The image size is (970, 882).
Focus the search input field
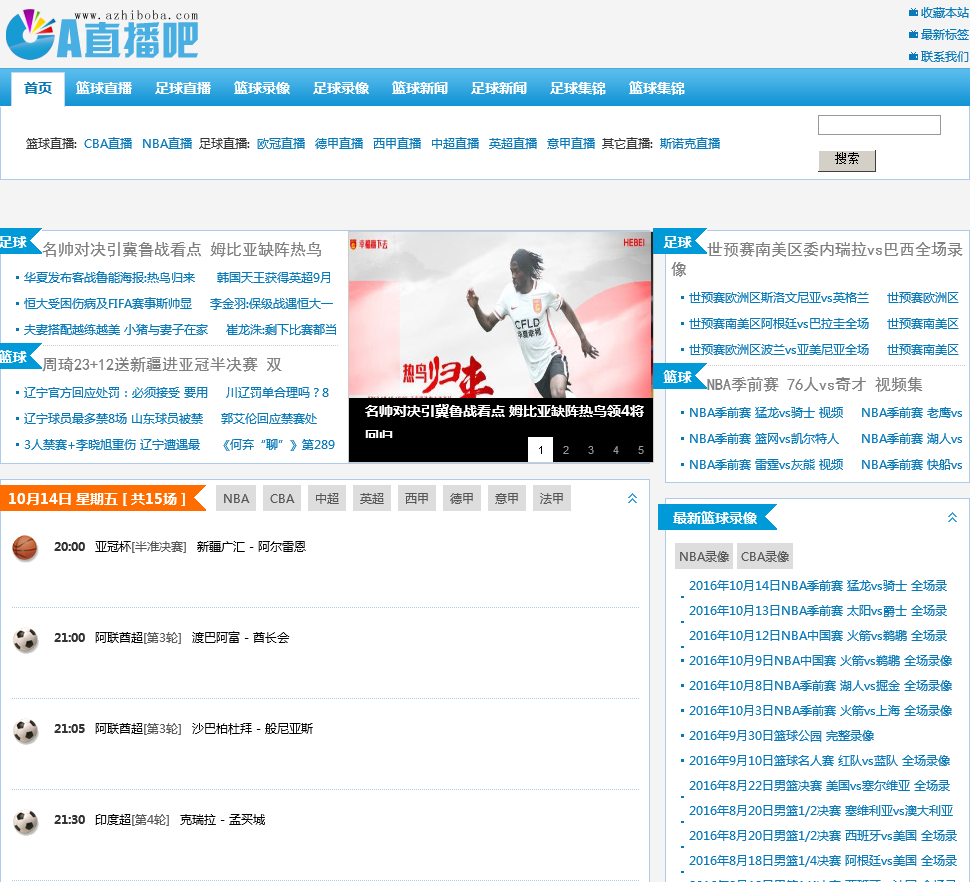(879, 125)
